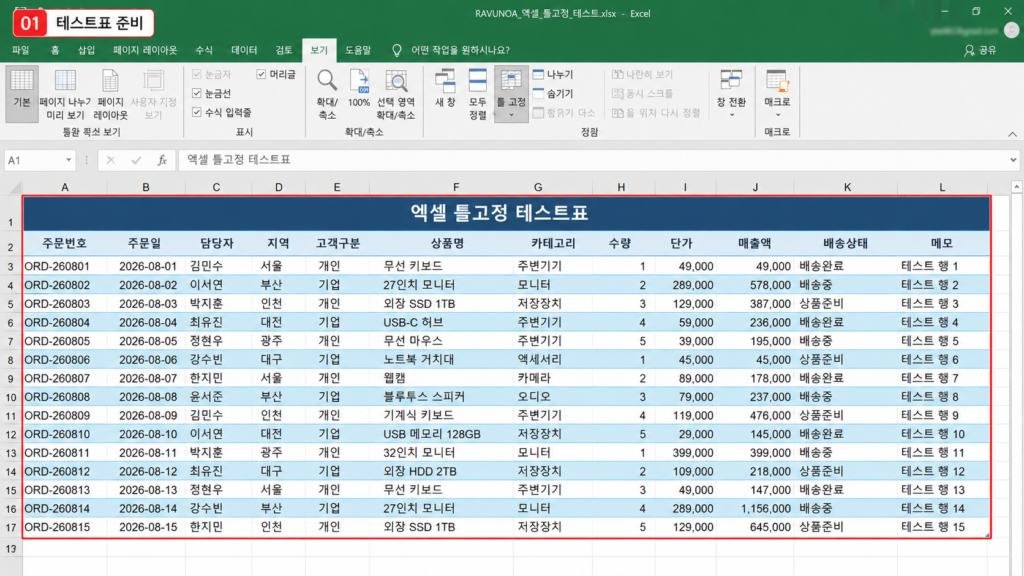Select cell 블루투스 스피커
Viewport: 1024px width, 576px height.
pyautogui.click(x=442, y=397)
